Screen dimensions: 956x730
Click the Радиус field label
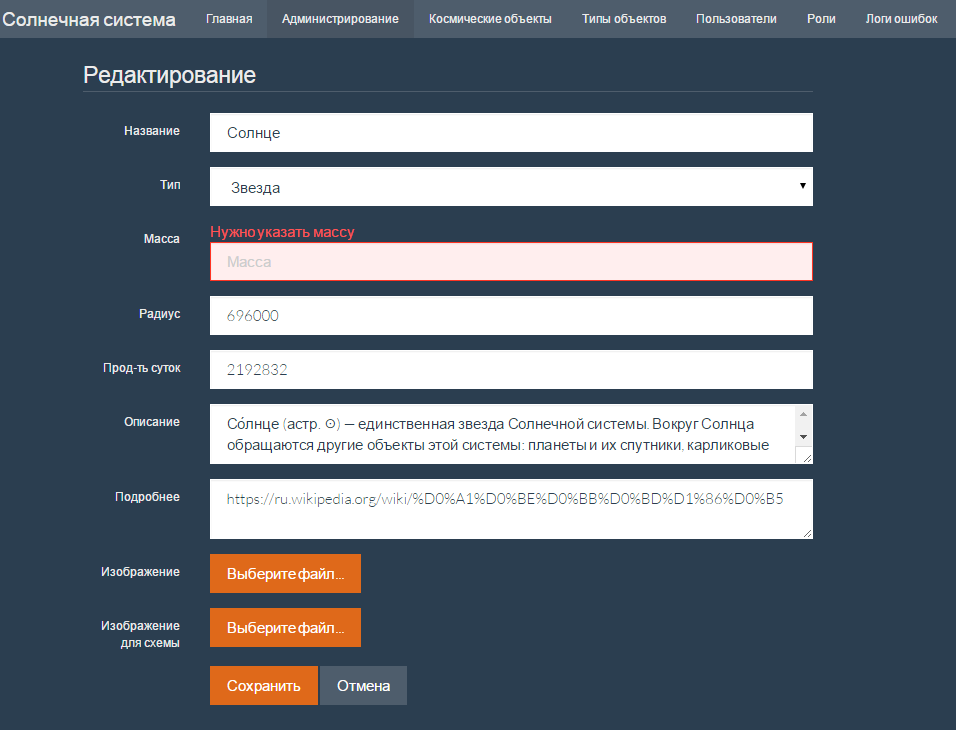(160, 313)
